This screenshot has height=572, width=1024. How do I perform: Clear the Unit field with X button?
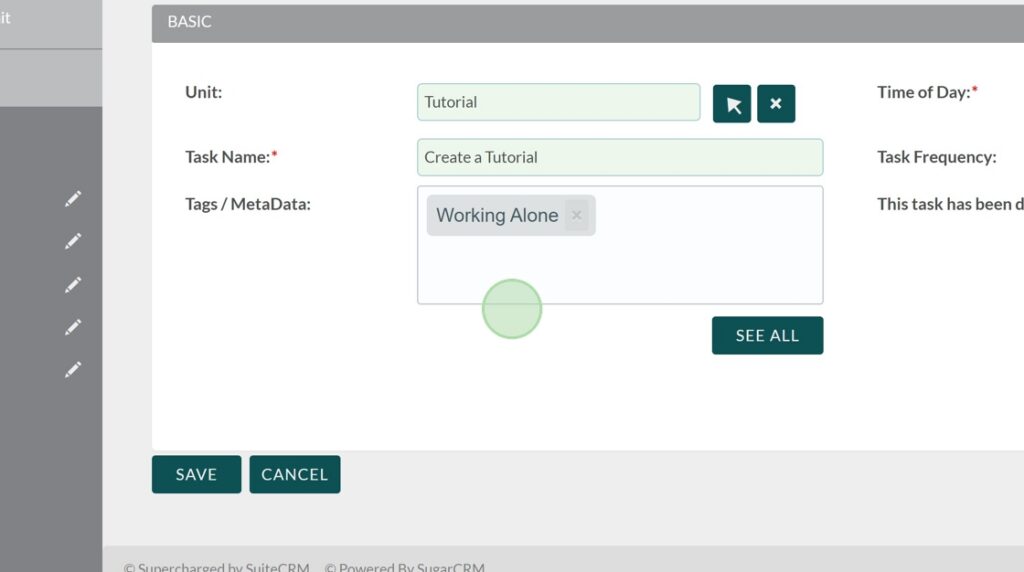(776, 104)
